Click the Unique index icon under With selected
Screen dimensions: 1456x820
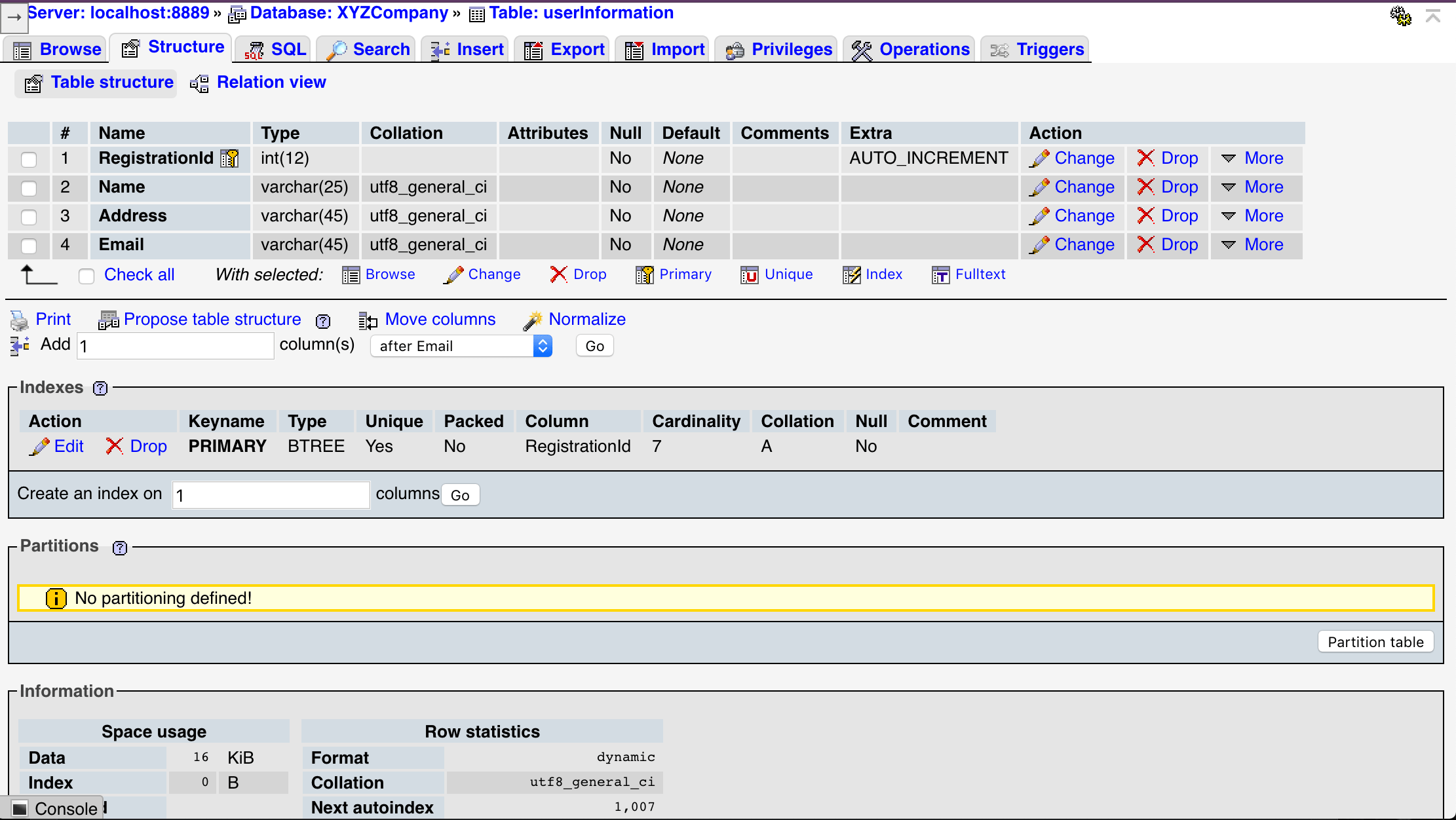[749, 275]
